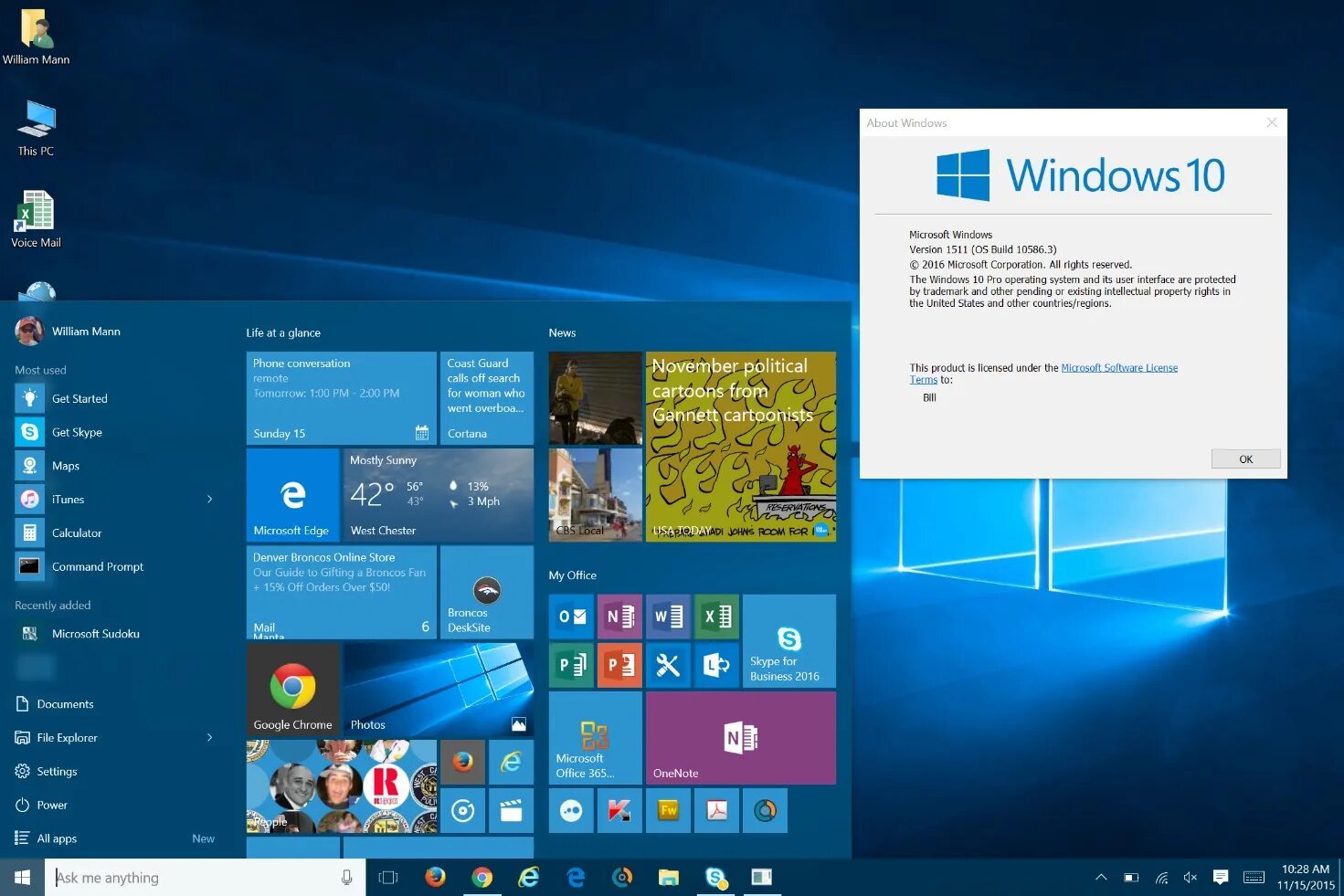Viewport: 1344px width, 896px height.
Task: Open the Outlook mail tile
Action: (x=571, y=617)
